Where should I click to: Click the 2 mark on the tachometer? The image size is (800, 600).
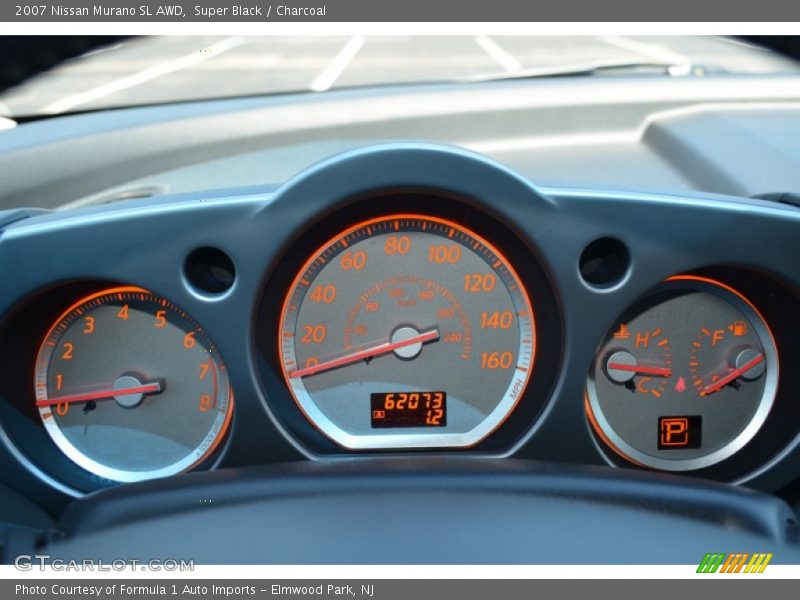pos(67,351)
